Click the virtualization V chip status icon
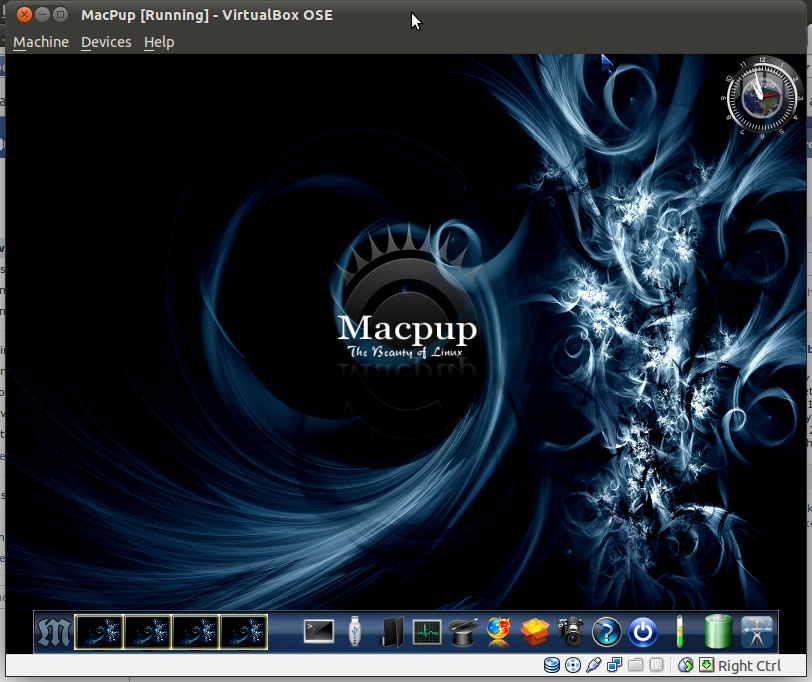Screen dimensions: 812x682 click(656, 665)
